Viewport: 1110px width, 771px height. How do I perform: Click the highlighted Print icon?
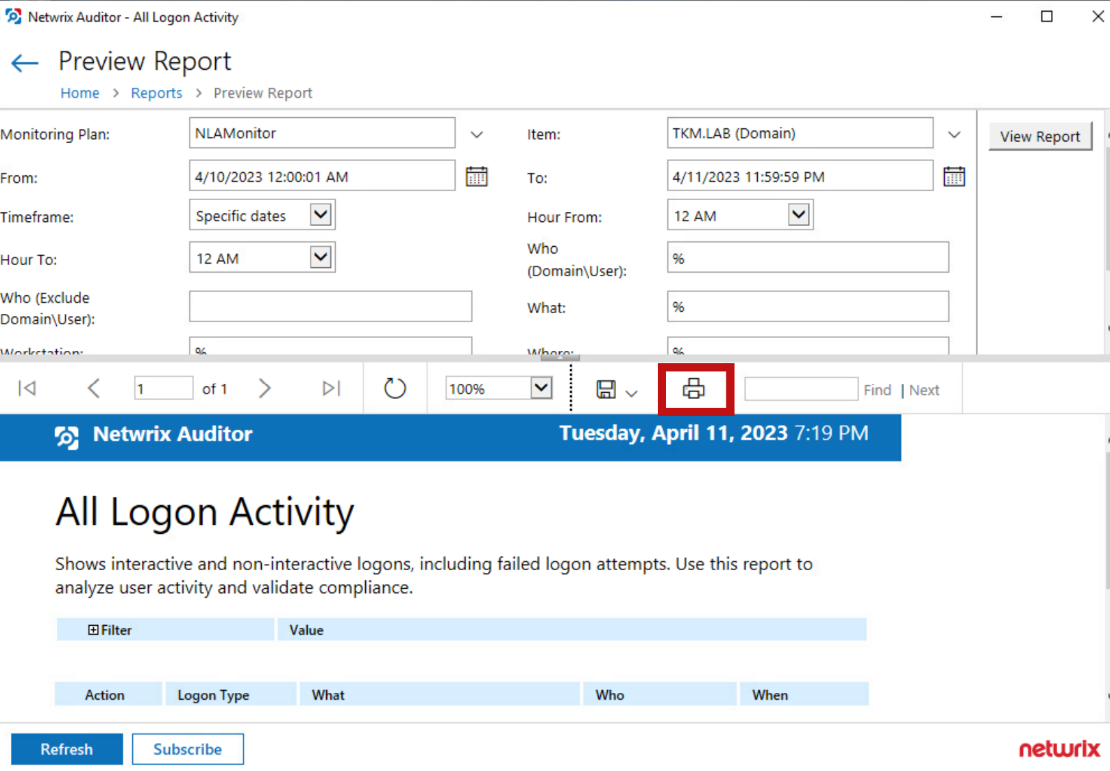point(696,388)
